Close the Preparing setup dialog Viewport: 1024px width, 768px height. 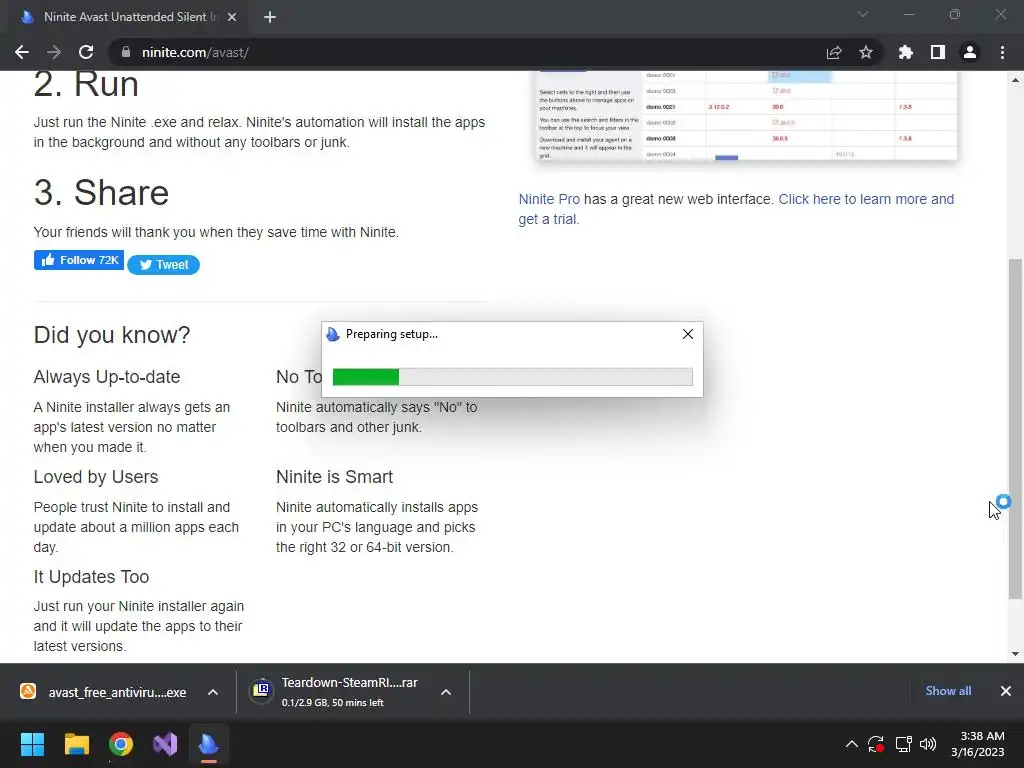tap(688, 334)
